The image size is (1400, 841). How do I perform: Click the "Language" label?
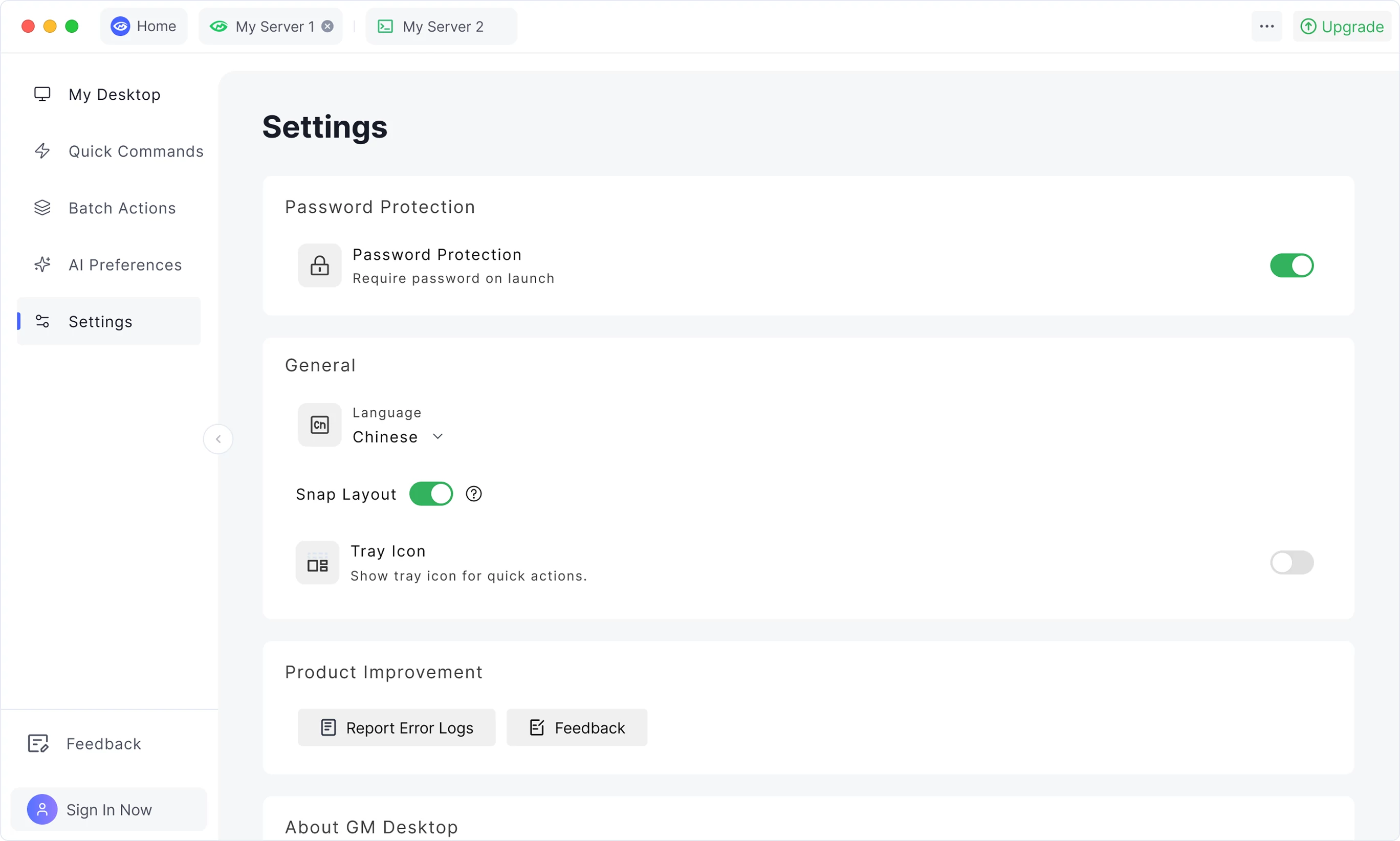tap(387, 412)
